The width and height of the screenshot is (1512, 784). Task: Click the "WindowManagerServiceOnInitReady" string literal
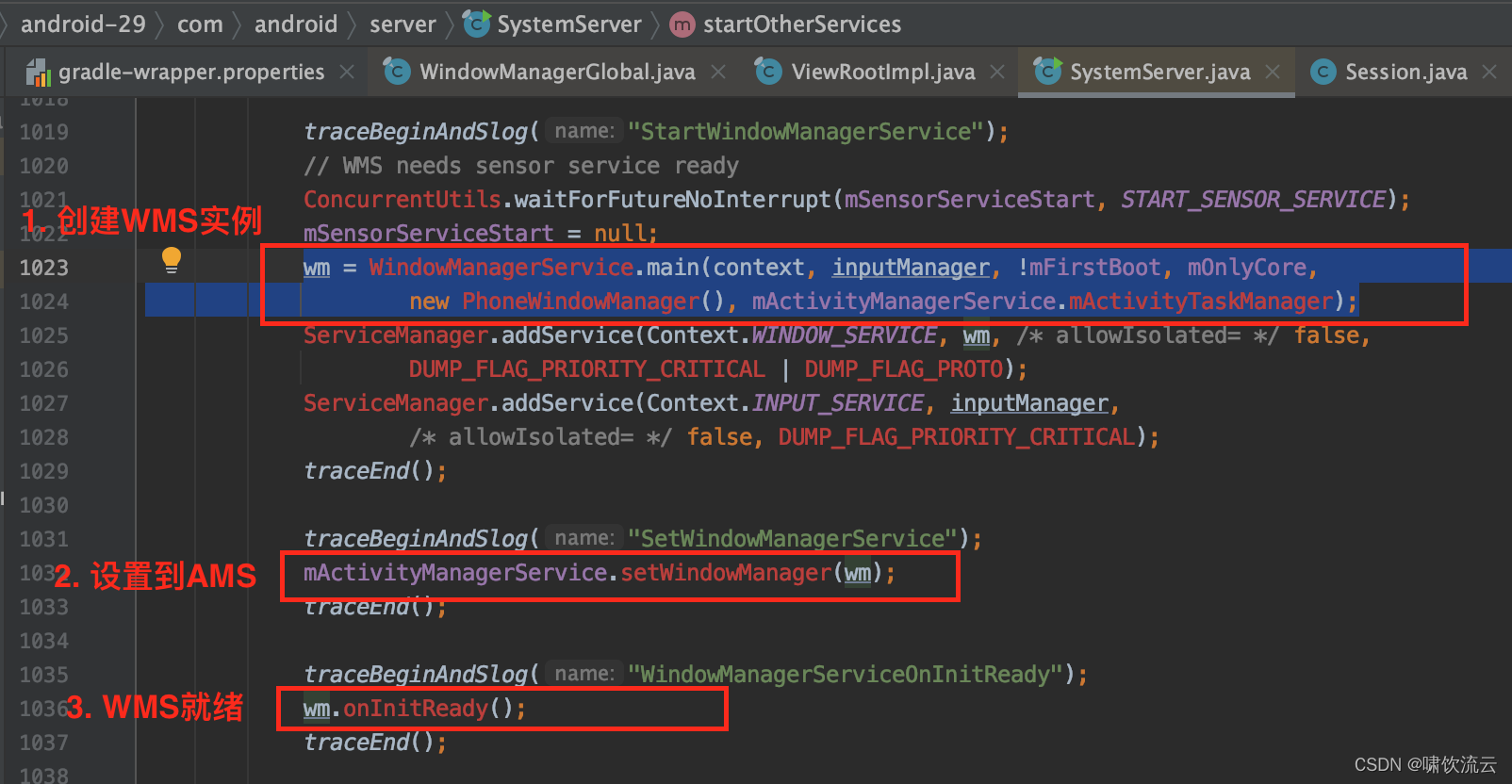click(x=846, y=675)
